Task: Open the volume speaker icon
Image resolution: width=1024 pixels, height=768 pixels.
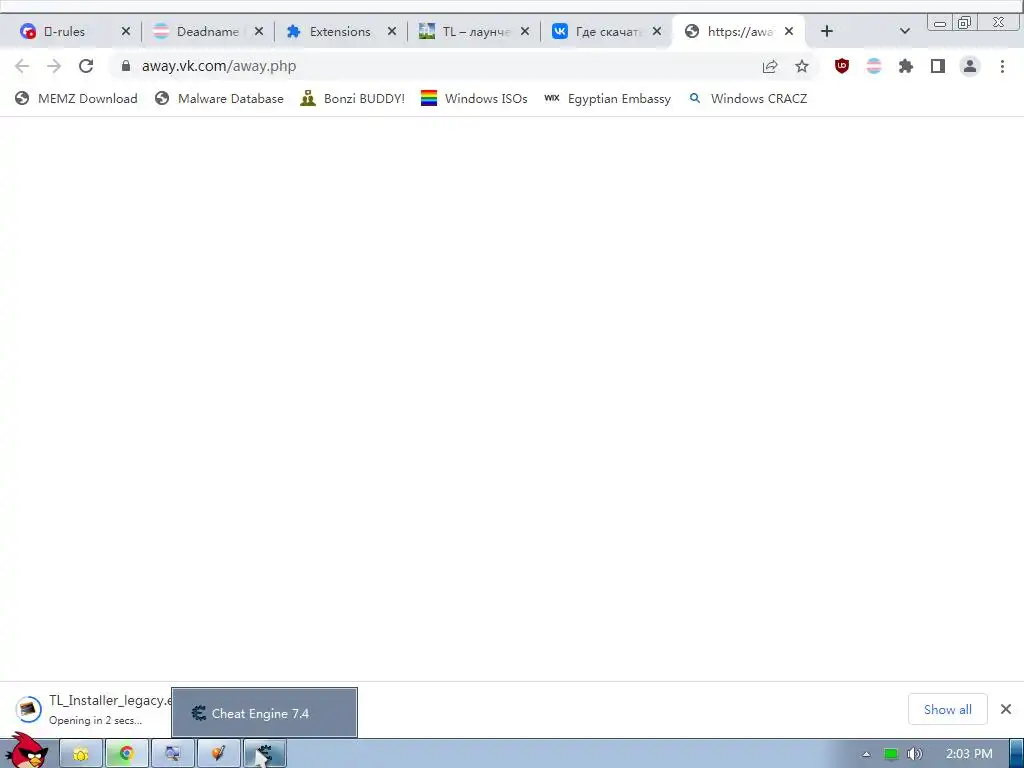Action: (x=914, y=754)
